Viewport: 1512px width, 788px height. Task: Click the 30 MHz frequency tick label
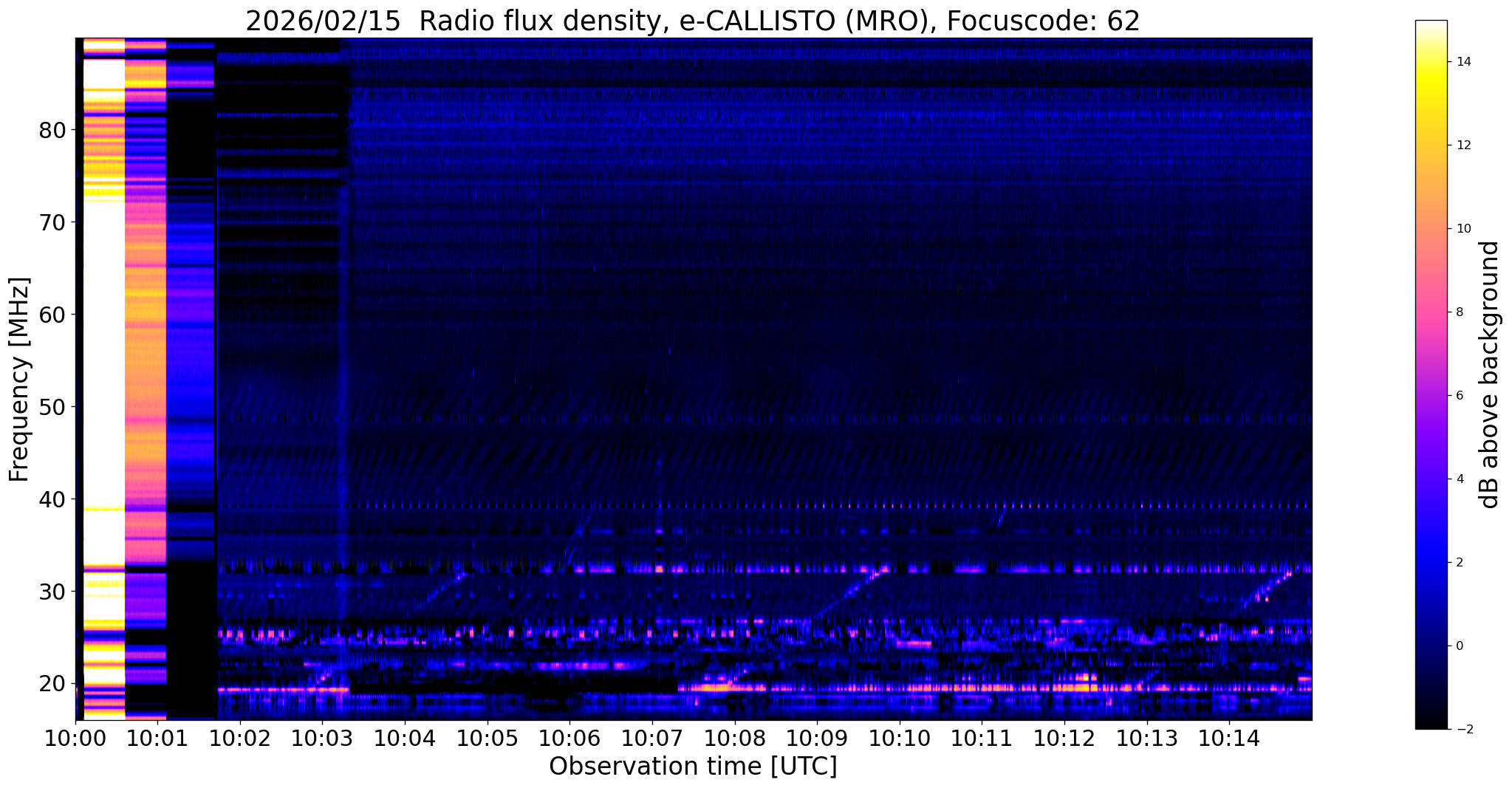(52, 592)
